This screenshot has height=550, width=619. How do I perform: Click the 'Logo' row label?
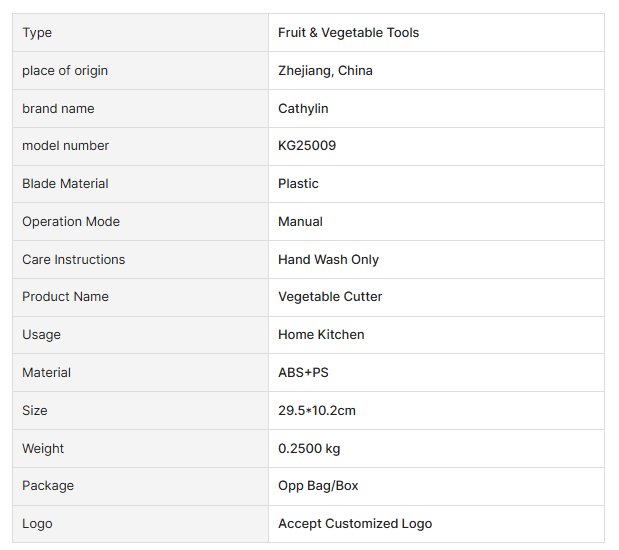(x=37, y=524)
